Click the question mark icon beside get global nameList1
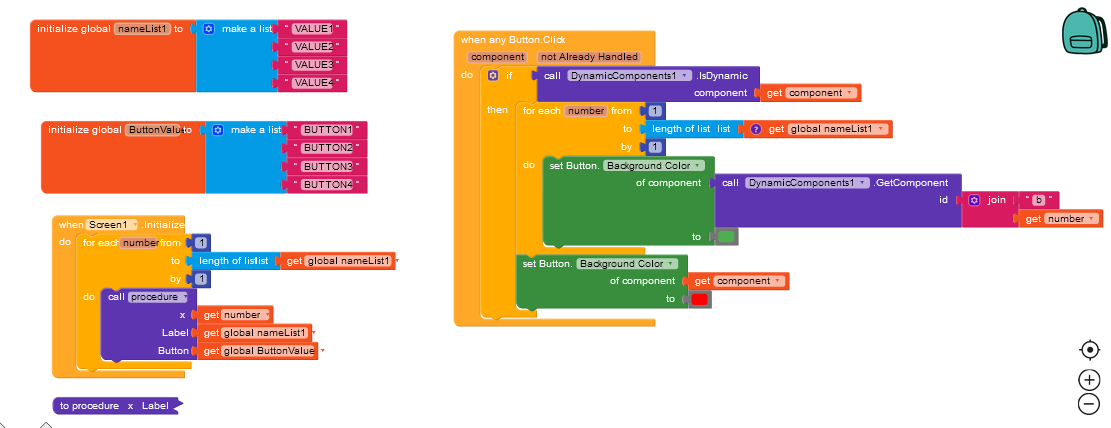This screenshot has width=1111, height=428. (x=755, y=129)
